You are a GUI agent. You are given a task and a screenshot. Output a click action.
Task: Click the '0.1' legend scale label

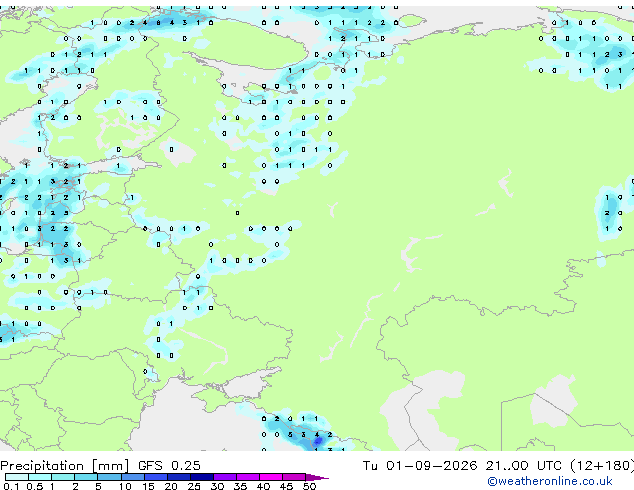pos(11,486)
